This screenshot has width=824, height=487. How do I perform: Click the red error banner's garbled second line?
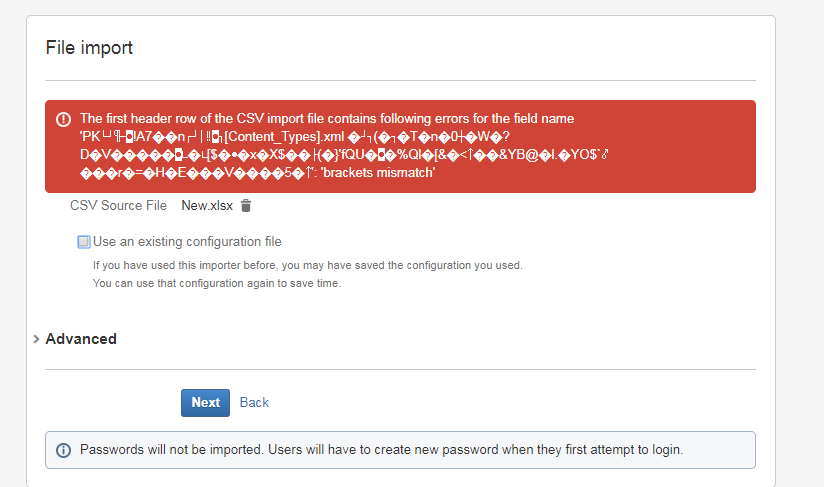point(295,137)
